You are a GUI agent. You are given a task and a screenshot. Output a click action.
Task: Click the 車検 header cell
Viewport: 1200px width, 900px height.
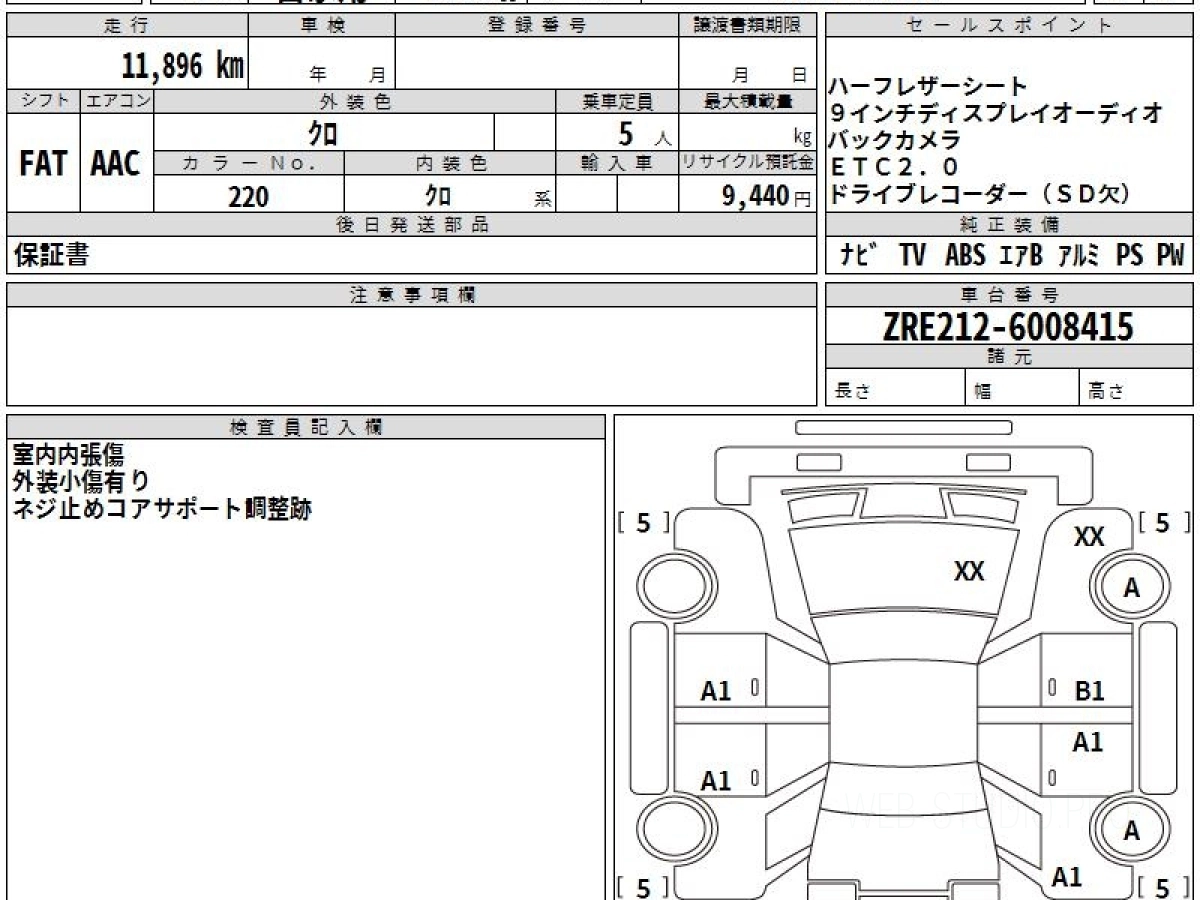[x=322, y=26]
